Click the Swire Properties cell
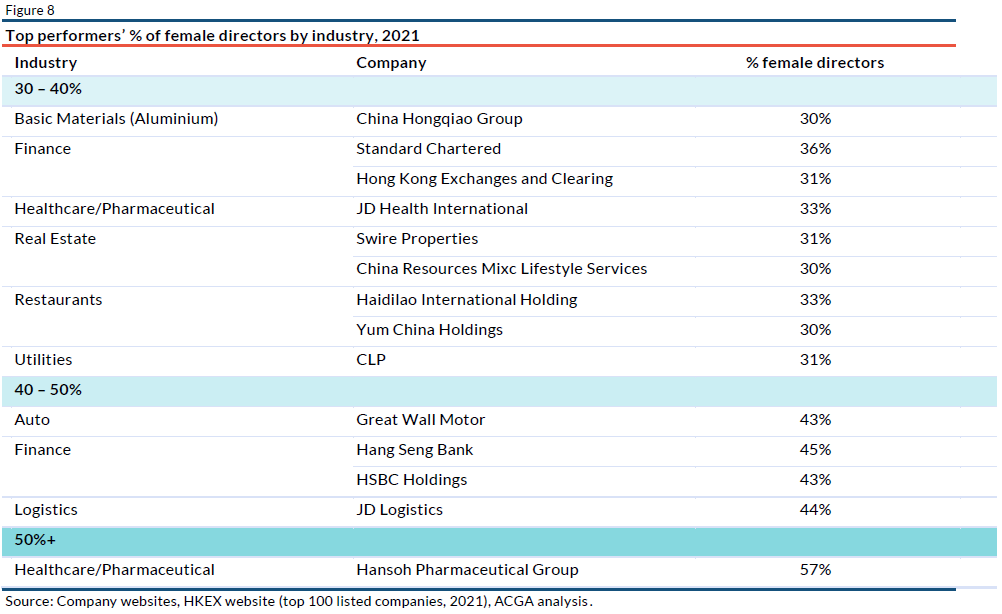1002x614 pixels. coord(417,239)
